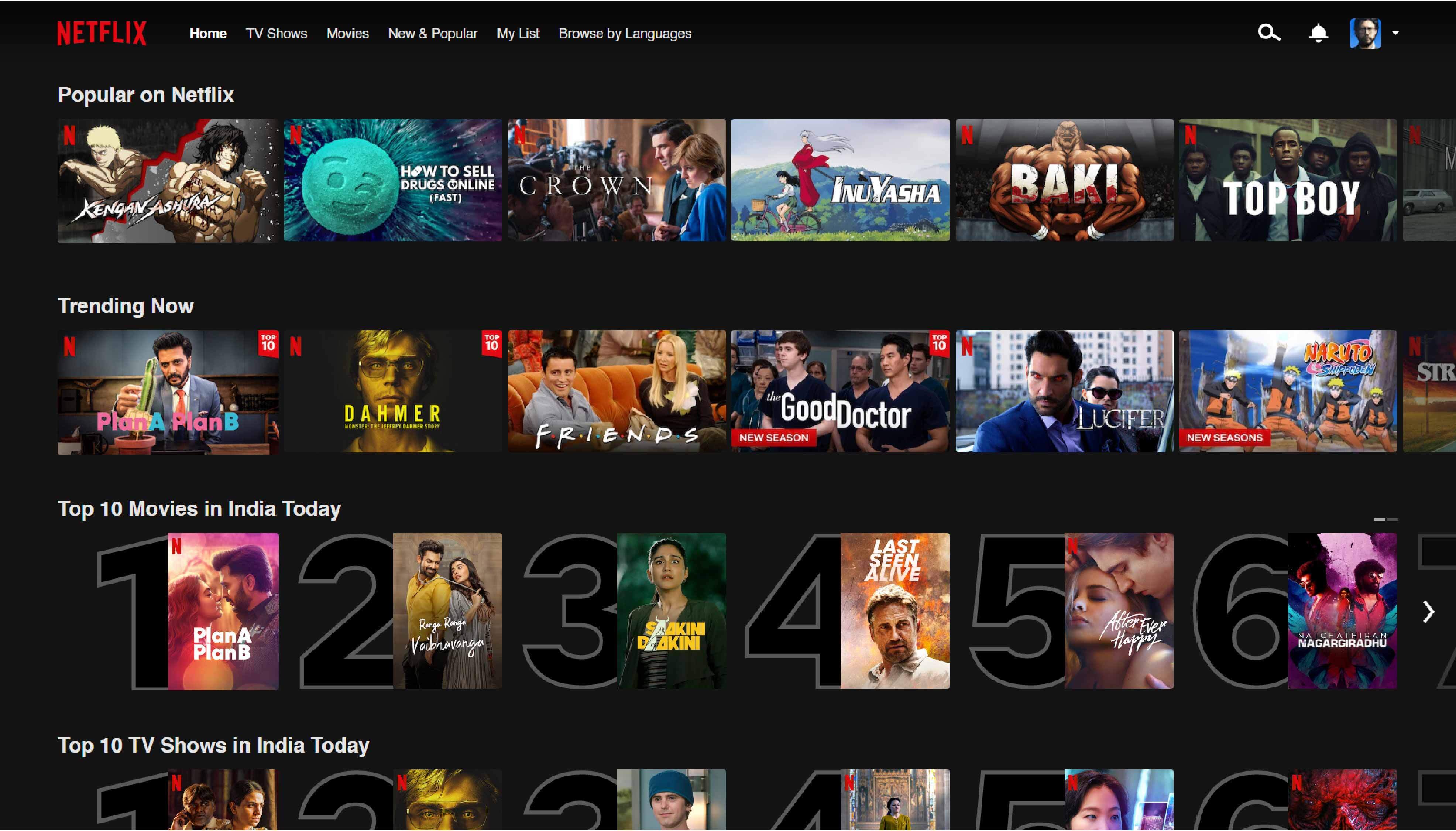Image resolution: width=1456 pixels, height=831 pixels.
Task: Click the row pagination indicator above Top 10 Movies
Action: (x=1386, y=519)
